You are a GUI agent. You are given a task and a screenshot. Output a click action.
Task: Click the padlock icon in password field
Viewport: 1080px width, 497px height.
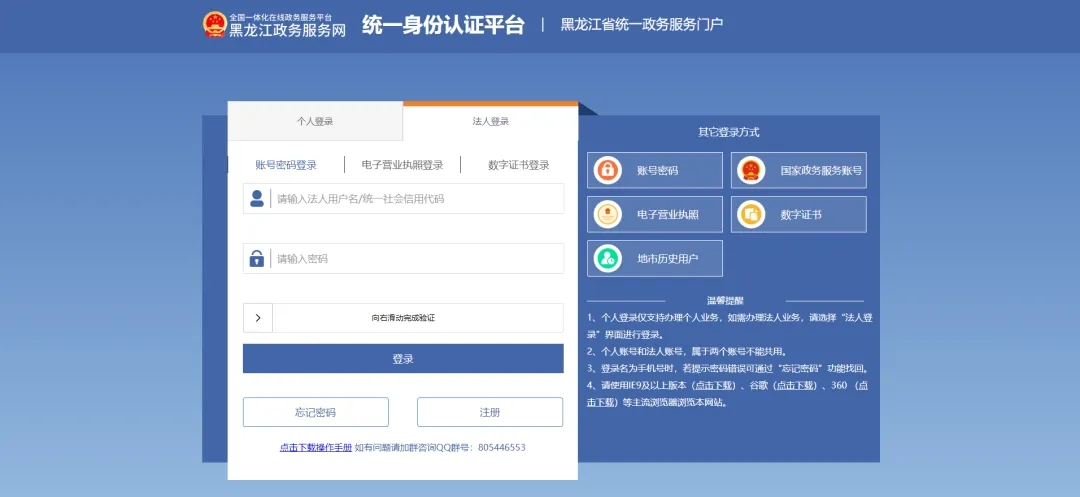click(x=257, y=258)
